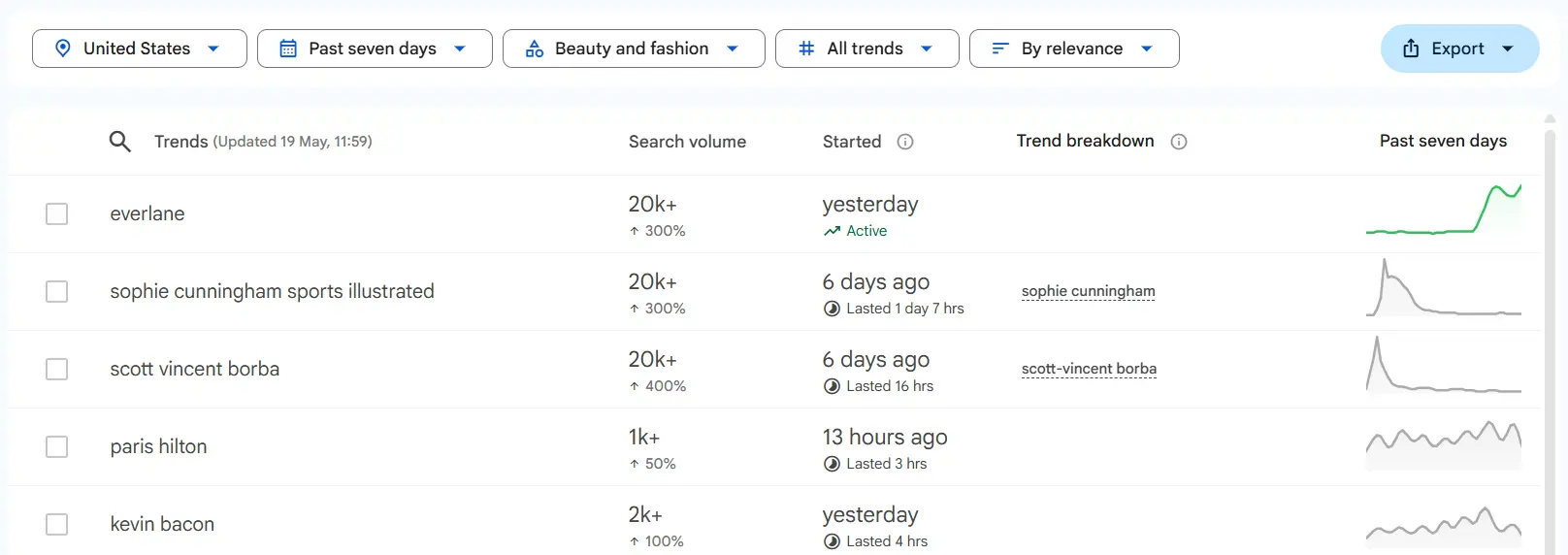
Task: Click the sparkline chart for scott vincent borba
Action: click(x=1444, y=365)
